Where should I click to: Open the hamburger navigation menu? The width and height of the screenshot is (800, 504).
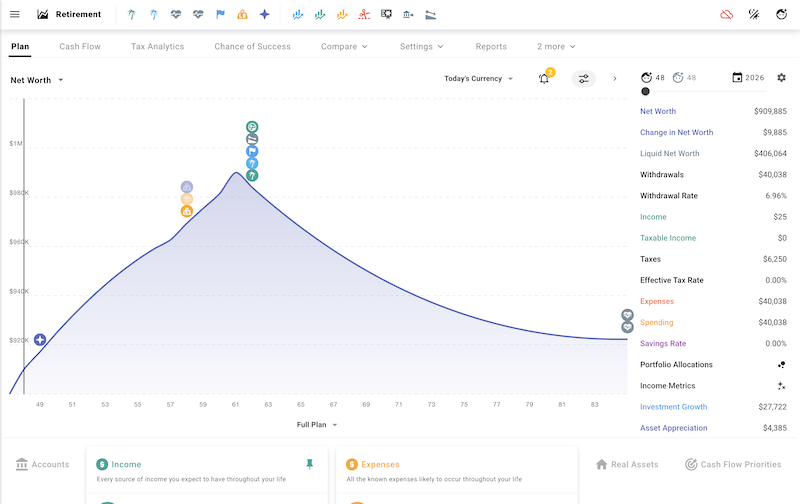point(14,15)
